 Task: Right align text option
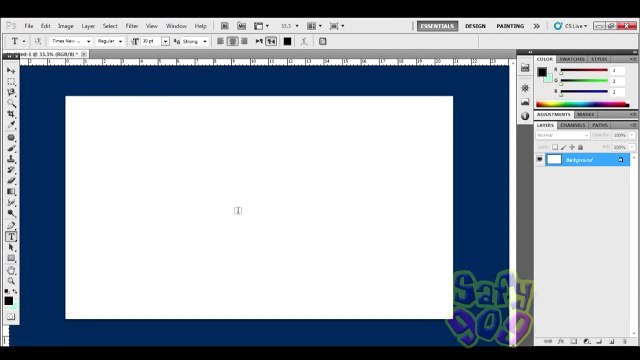(x=244, y=41)
